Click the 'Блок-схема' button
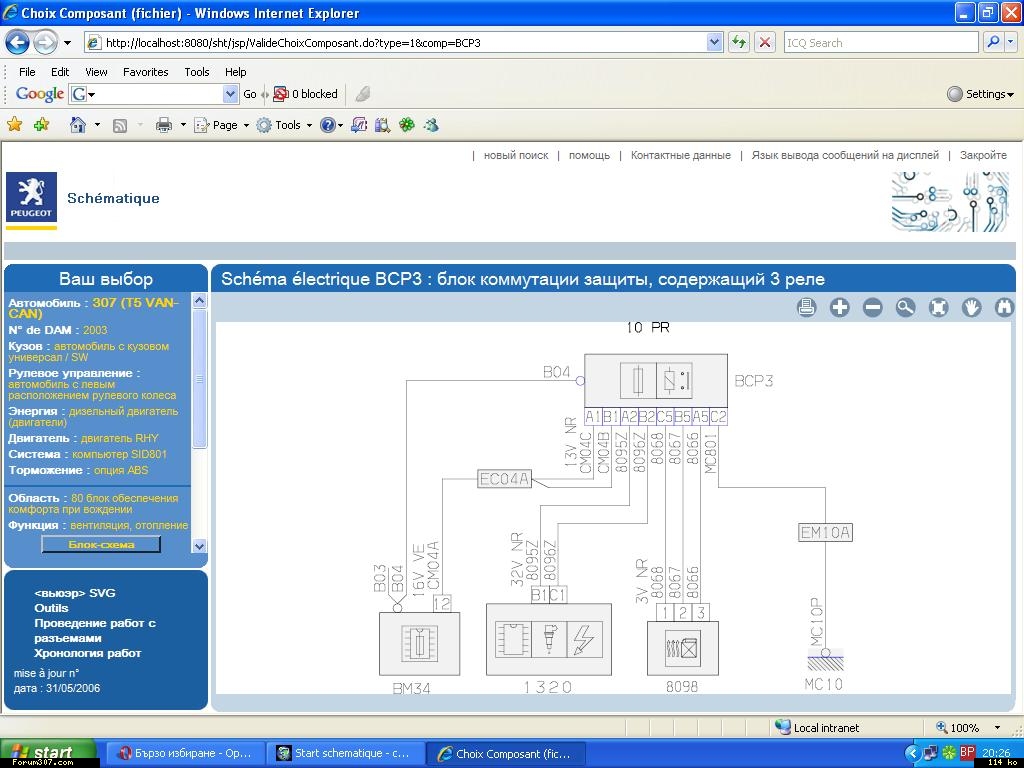Viewport: 1024px width, 768px height. pyautogui.click(x=101, y=544)
